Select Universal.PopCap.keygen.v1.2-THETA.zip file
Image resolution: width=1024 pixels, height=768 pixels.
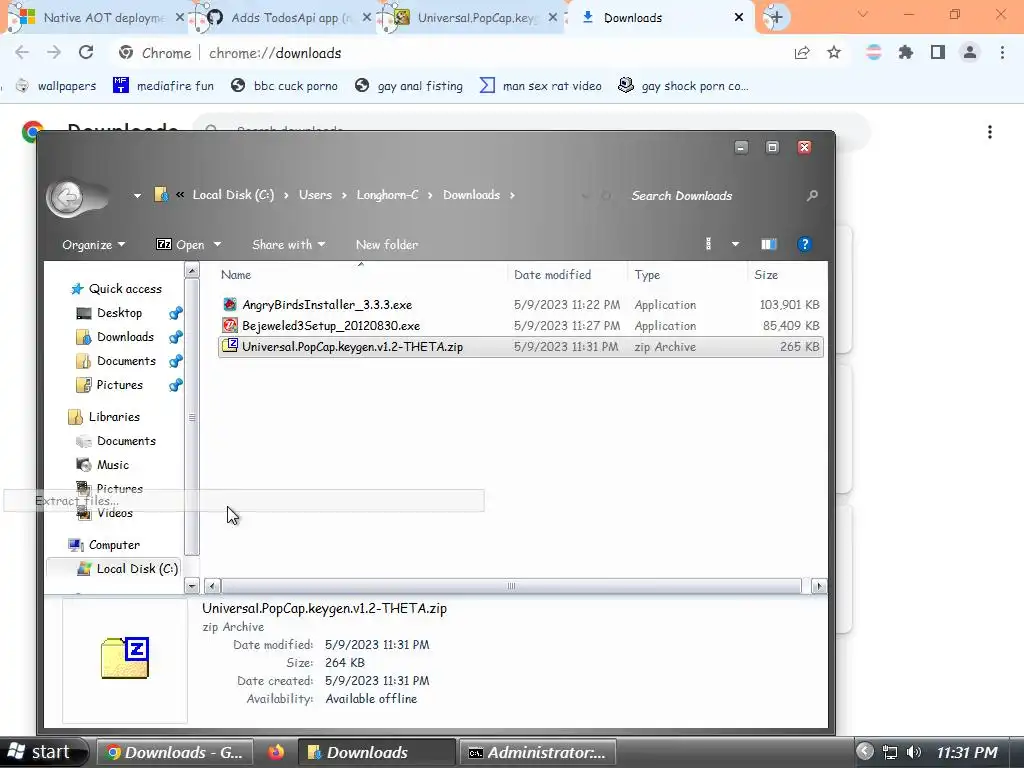[x=520, y=347]
